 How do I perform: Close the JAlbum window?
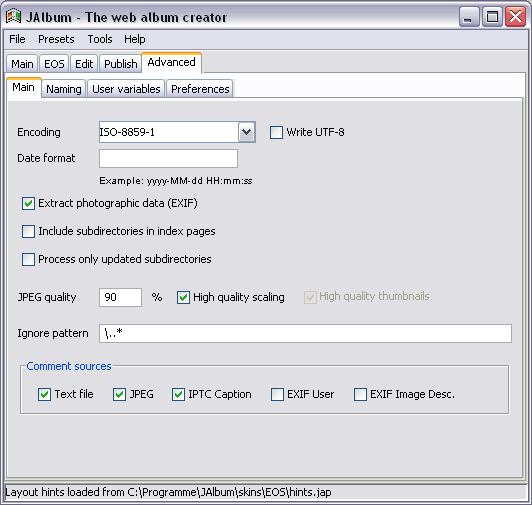coord(515,17)
